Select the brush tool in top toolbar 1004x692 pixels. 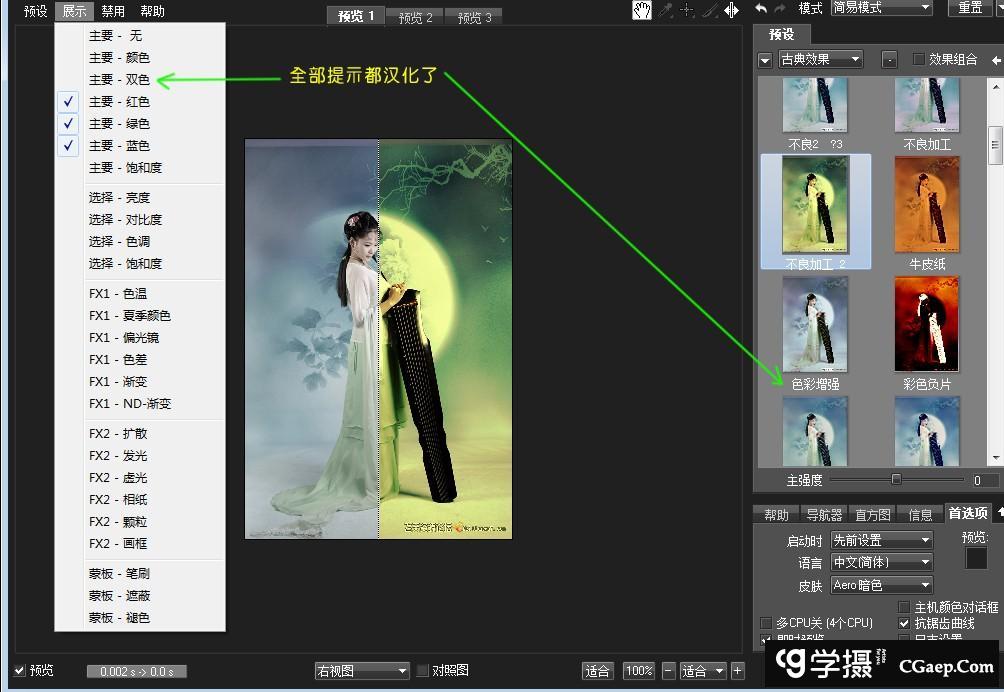(x=709, y=10)
